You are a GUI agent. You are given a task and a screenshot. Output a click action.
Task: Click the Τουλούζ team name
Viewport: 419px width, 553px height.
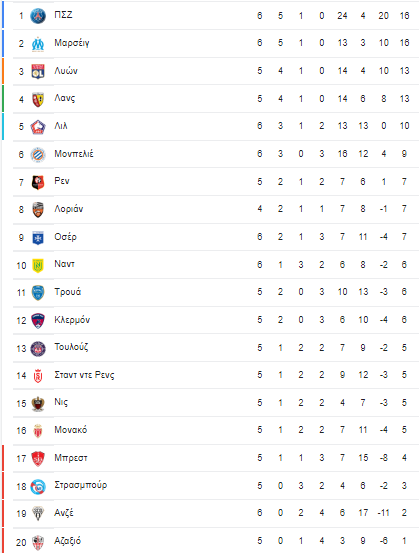click(x=71, y=347)
